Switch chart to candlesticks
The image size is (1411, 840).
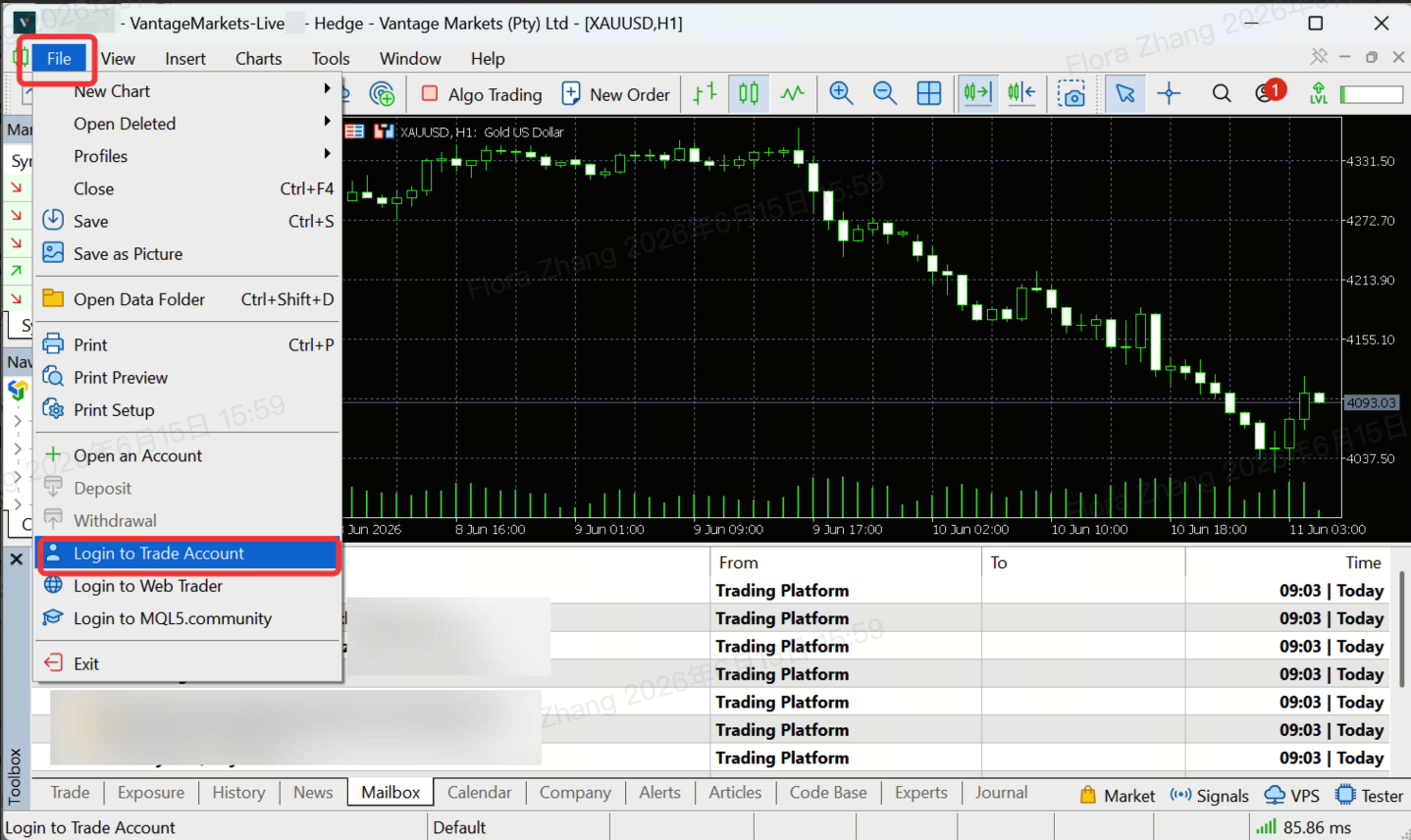click(749, 94)
